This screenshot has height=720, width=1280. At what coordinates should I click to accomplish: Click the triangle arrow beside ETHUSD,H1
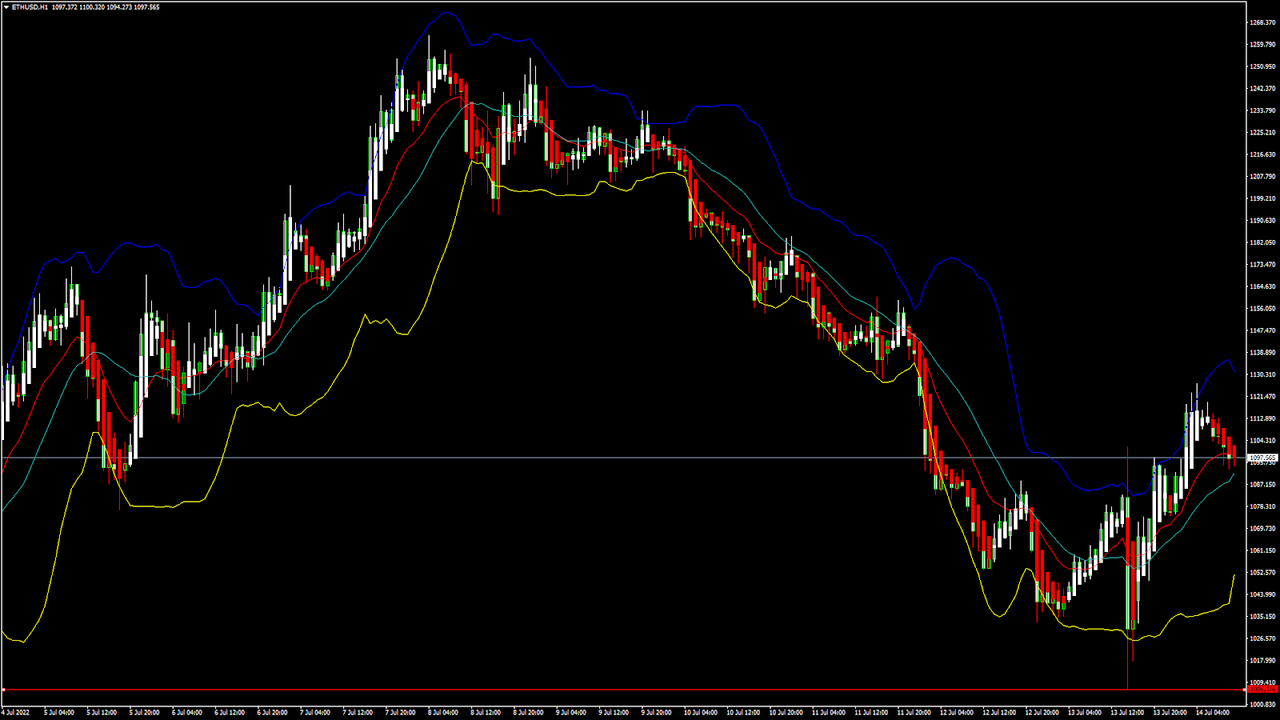pos(5,6)
